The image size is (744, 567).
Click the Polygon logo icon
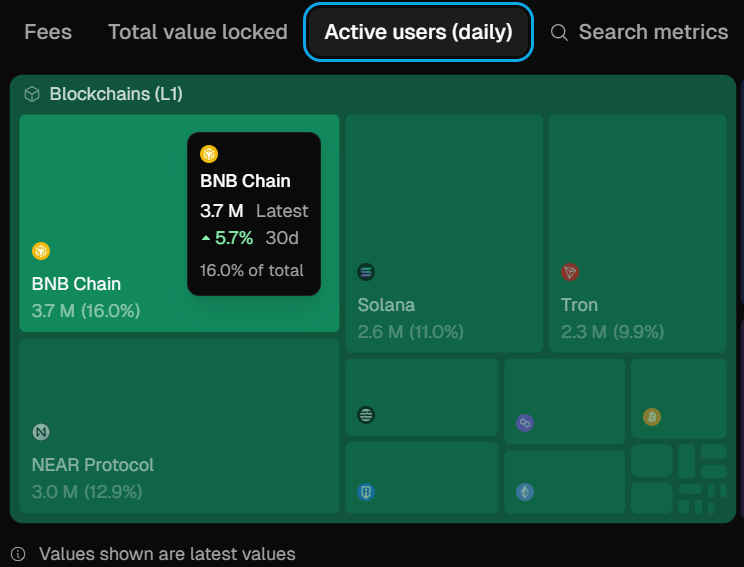[525, 423]
